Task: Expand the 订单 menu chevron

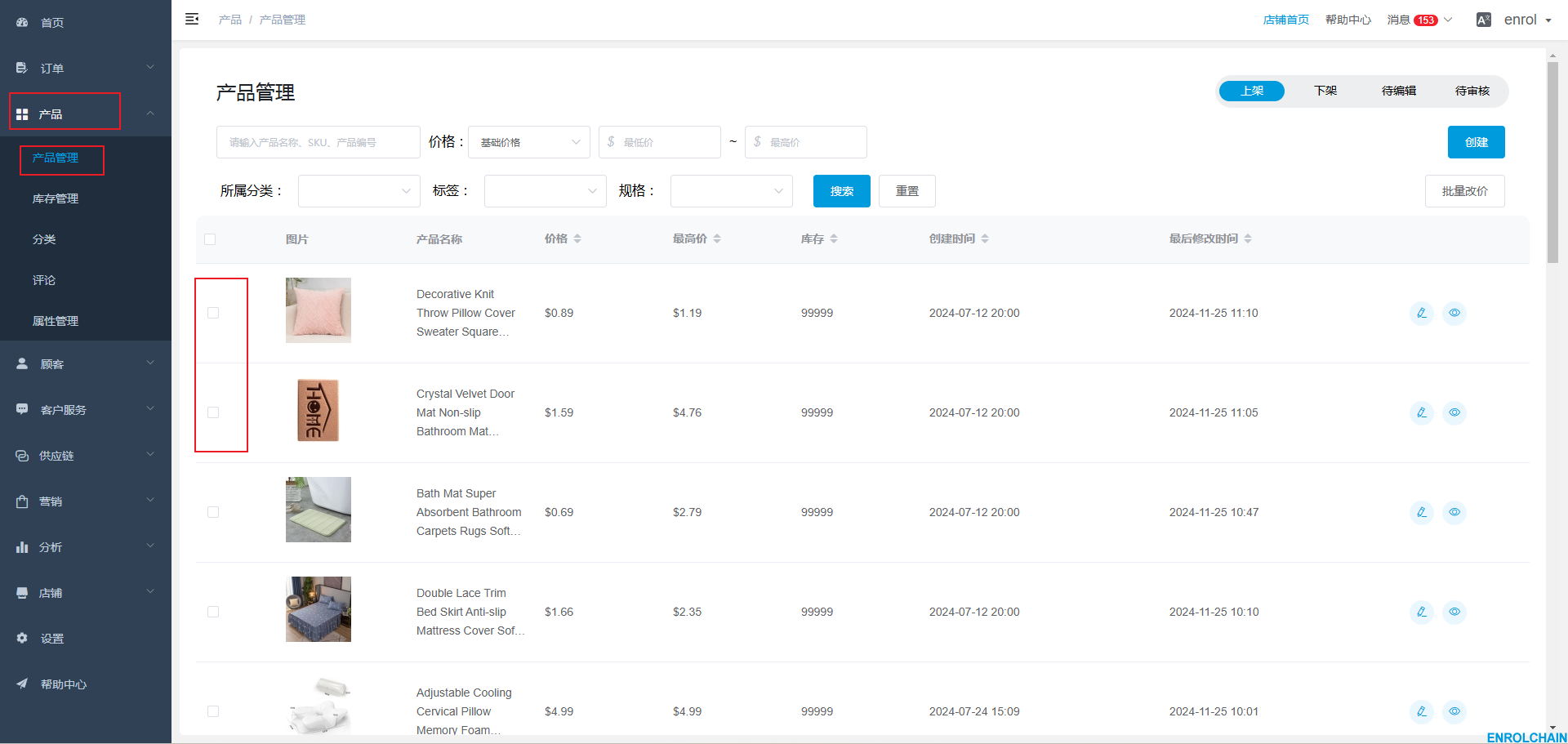Action: tap(150, 67)
